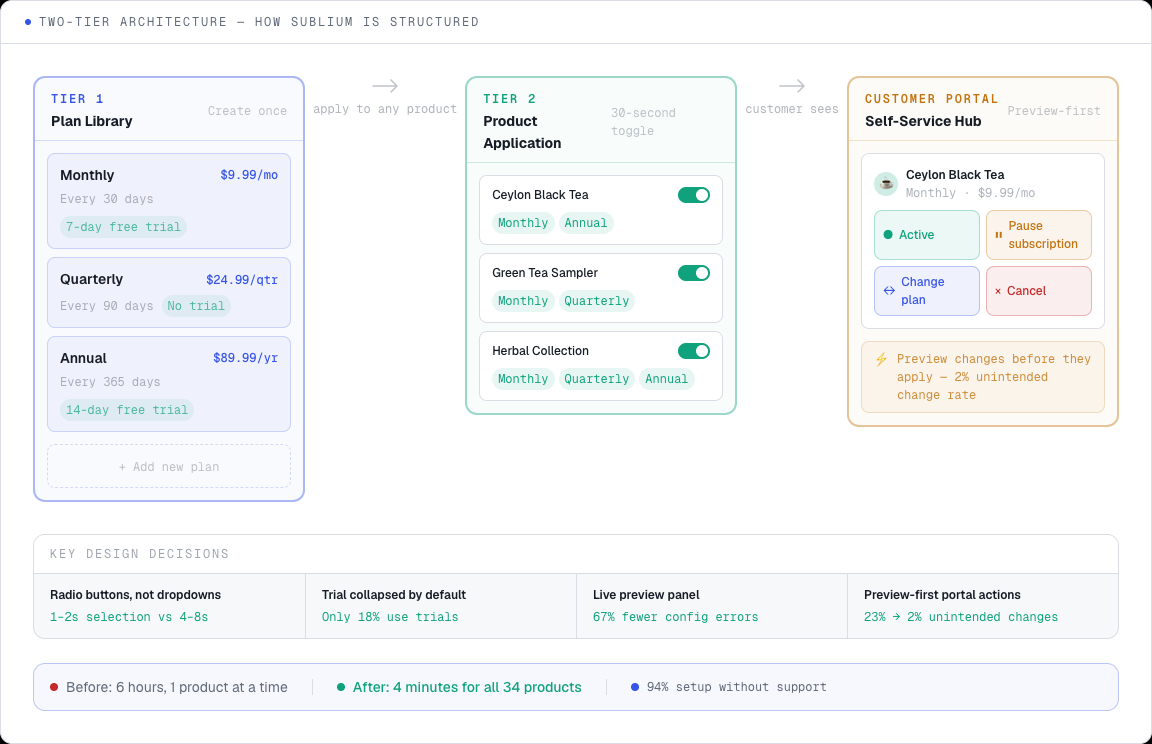Viewport: 1152px width, 744px height.
Task: Click the Cancel button in the Customer Portal
Action: click(1038, 290)
